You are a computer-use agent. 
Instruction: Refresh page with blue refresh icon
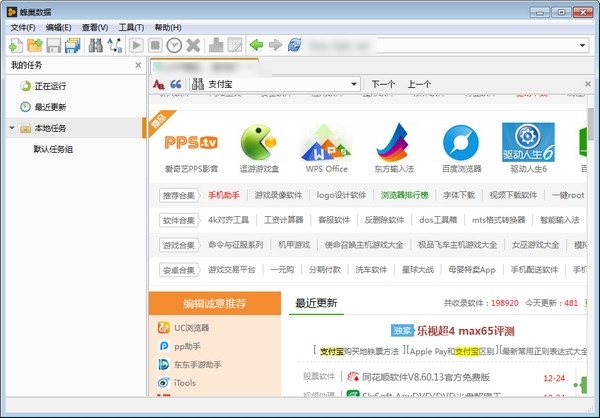(295, 46)
